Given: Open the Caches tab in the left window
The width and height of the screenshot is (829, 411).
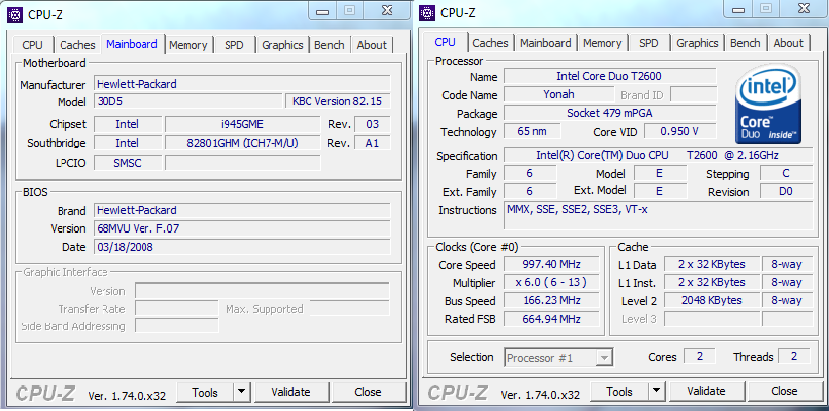Looking at the screenshot, I should pos(78,45).
